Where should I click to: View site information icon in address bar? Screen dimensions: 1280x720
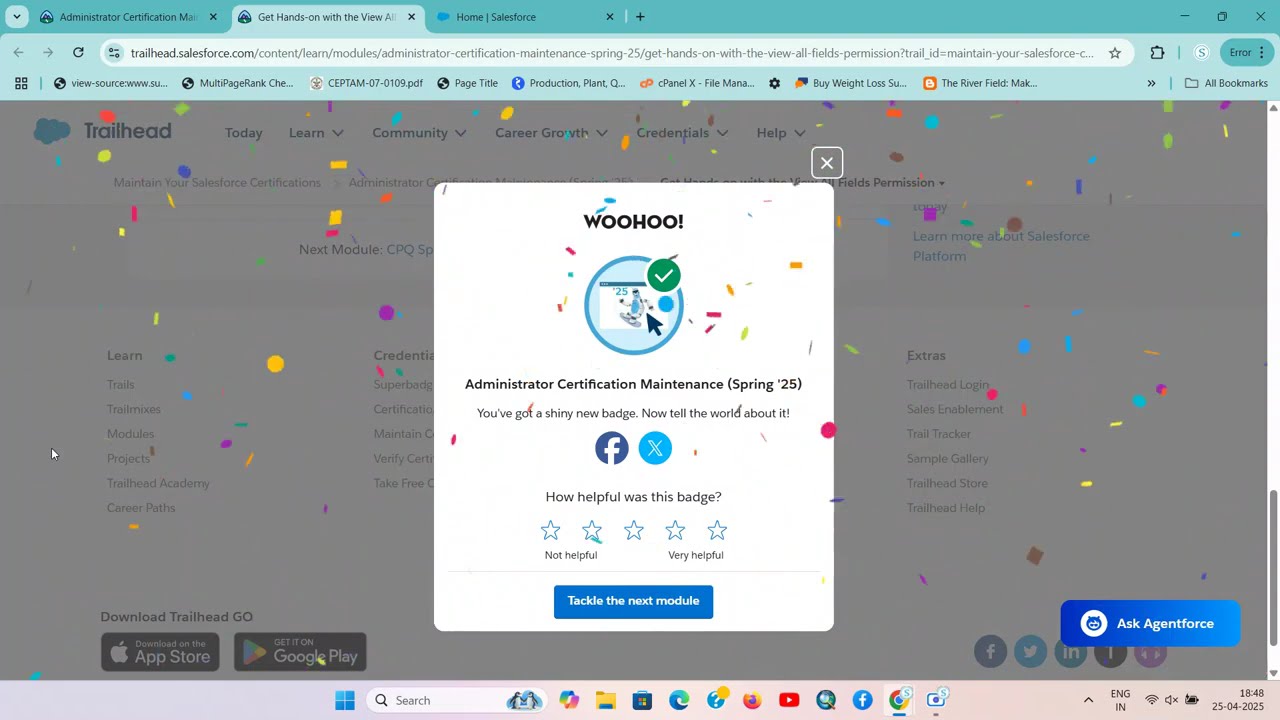click(x=114, y=53)
